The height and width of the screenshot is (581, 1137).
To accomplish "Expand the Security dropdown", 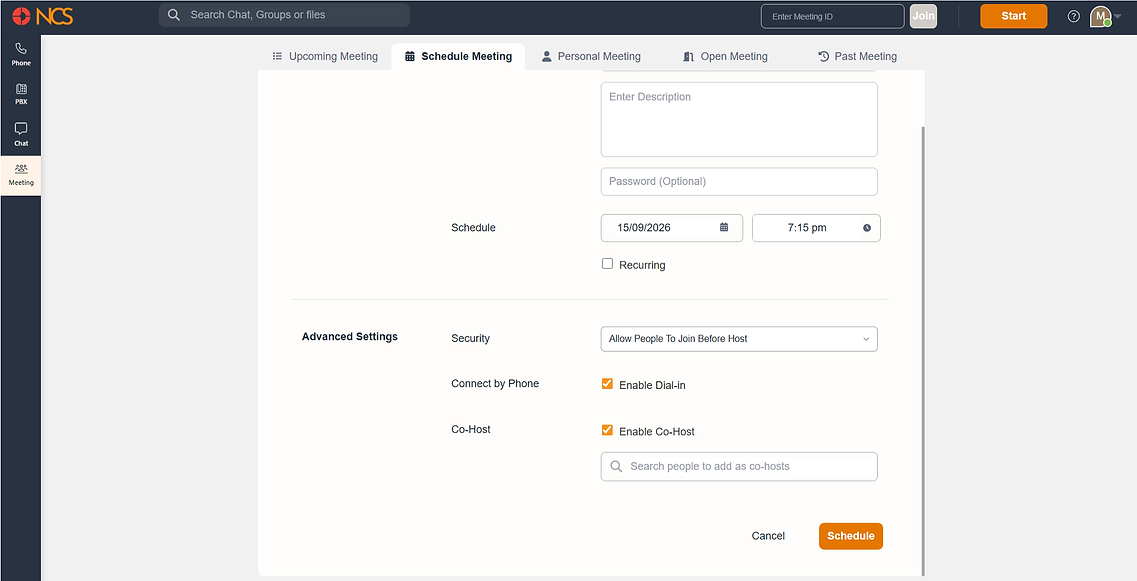I will coord(739,339).
